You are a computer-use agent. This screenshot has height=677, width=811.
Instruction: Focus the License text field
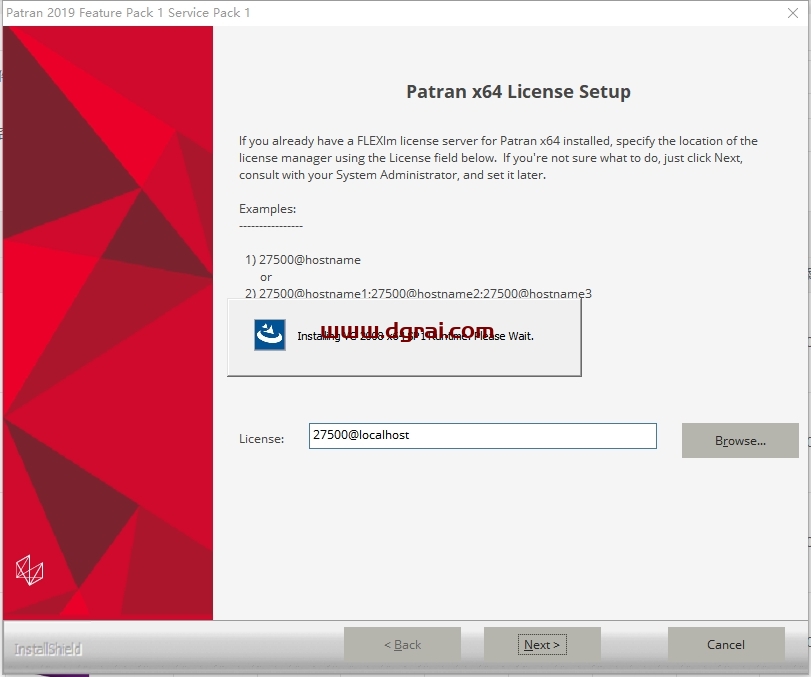coord(483,436)
